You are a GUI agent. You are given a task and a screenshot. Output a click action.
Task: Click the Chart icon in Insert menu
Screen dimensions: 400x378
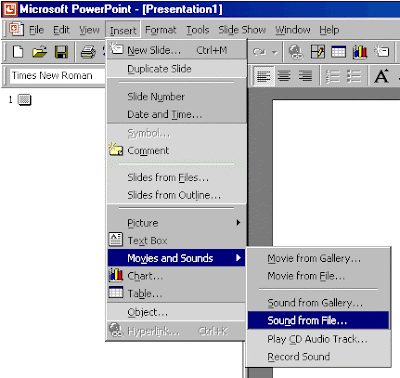click(116, 275)
